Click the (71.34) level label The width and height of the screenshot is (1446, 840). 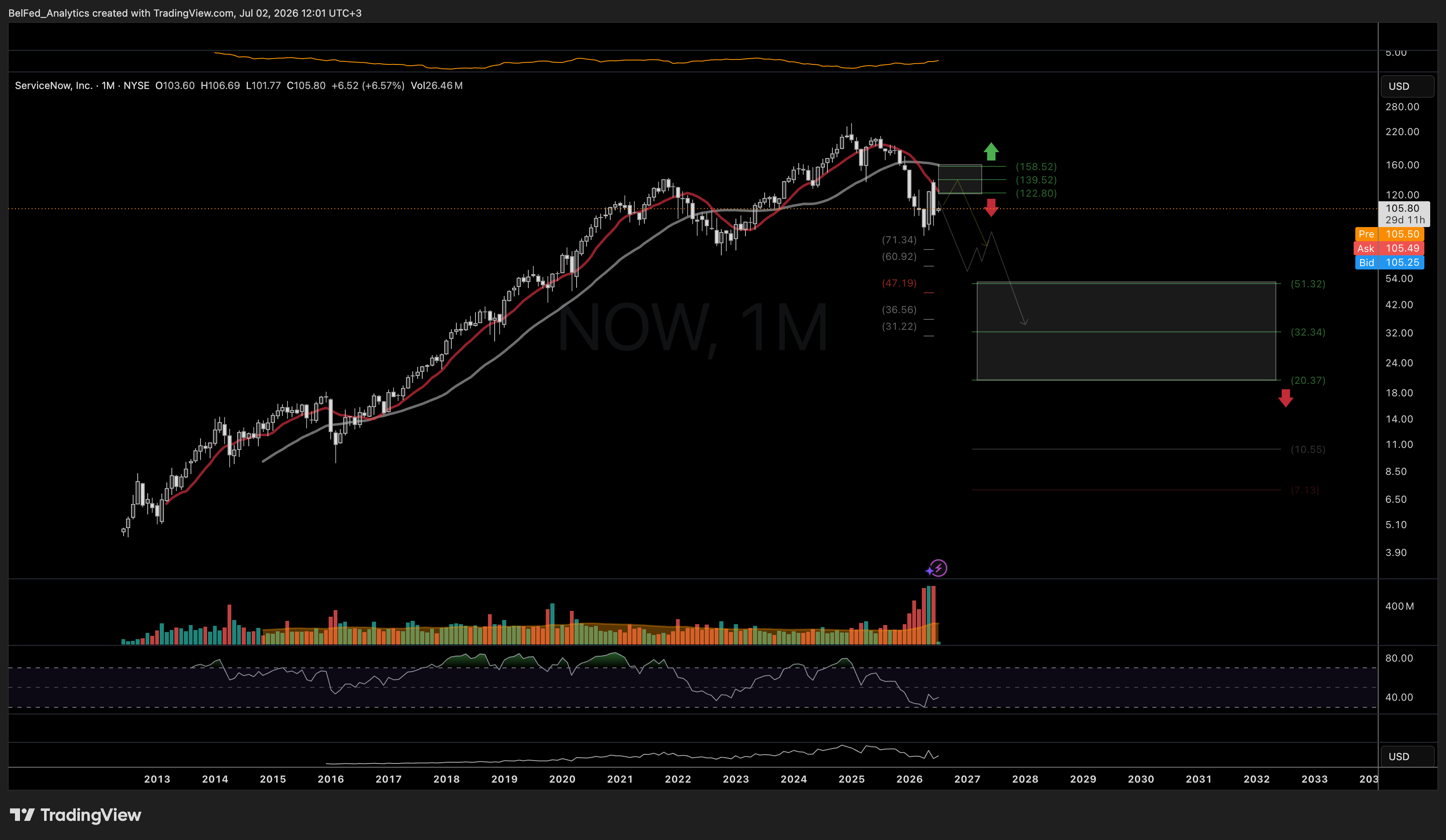[x=899, y=240]
